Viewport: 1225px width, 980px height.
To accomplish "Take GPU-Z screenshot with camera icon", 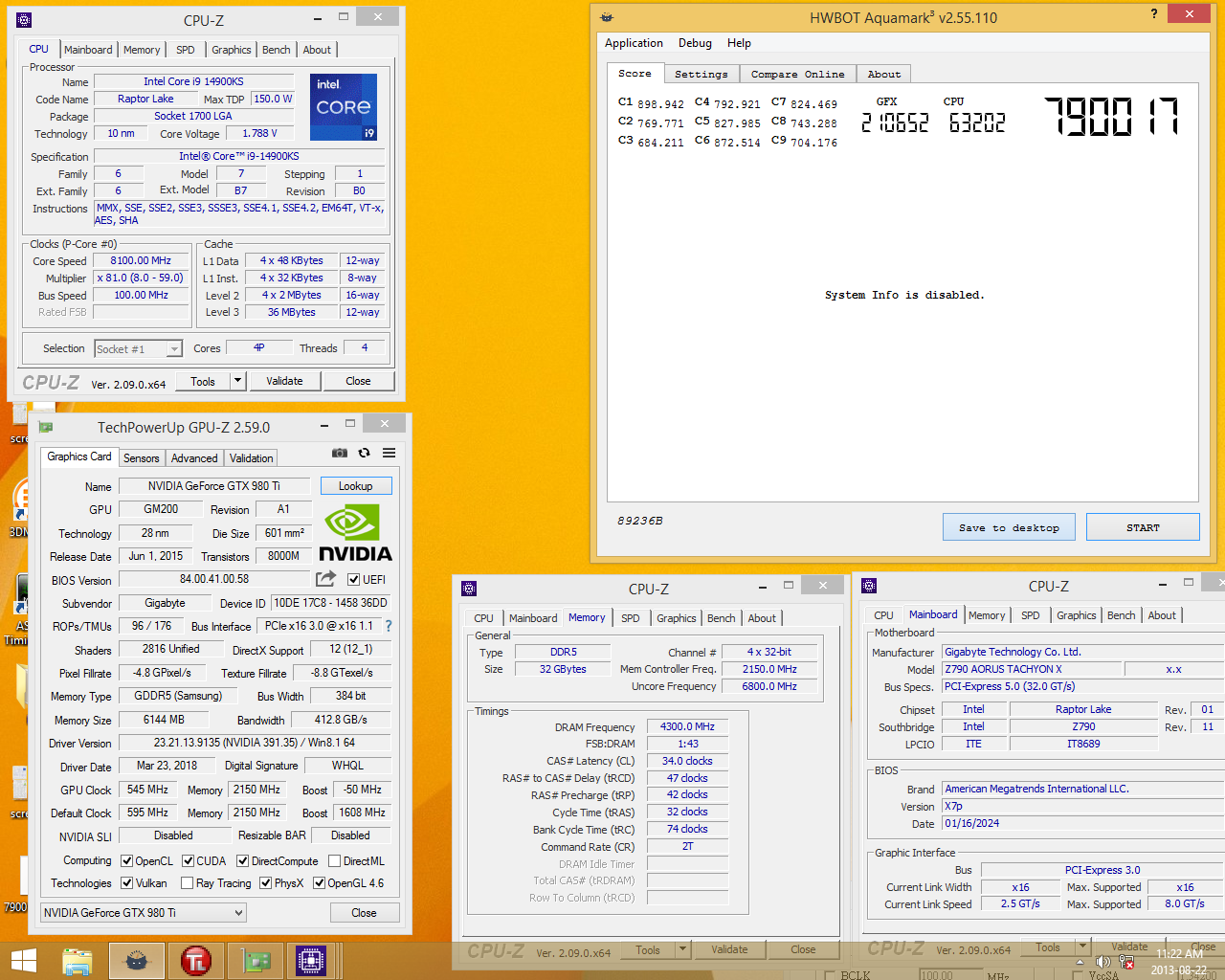I will 340,453.
